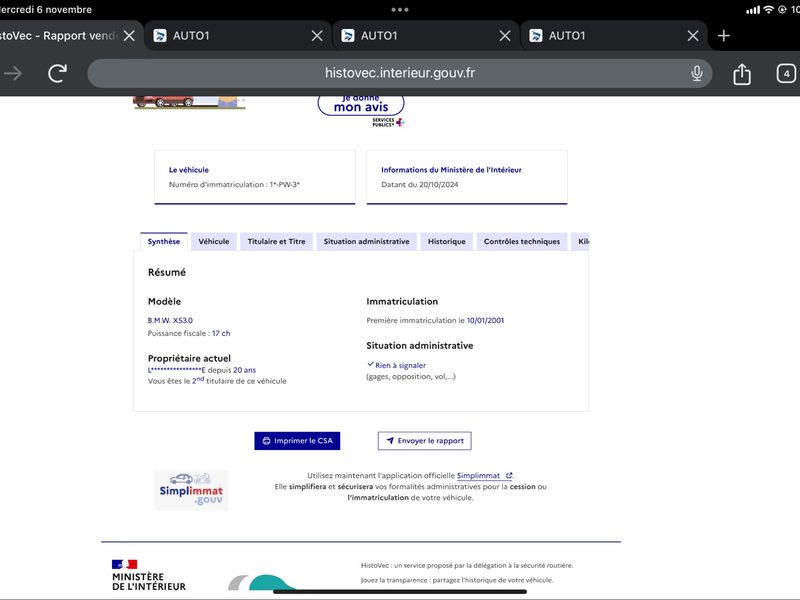
Task: Open the share sheet icon
Action: click(742, 73)
